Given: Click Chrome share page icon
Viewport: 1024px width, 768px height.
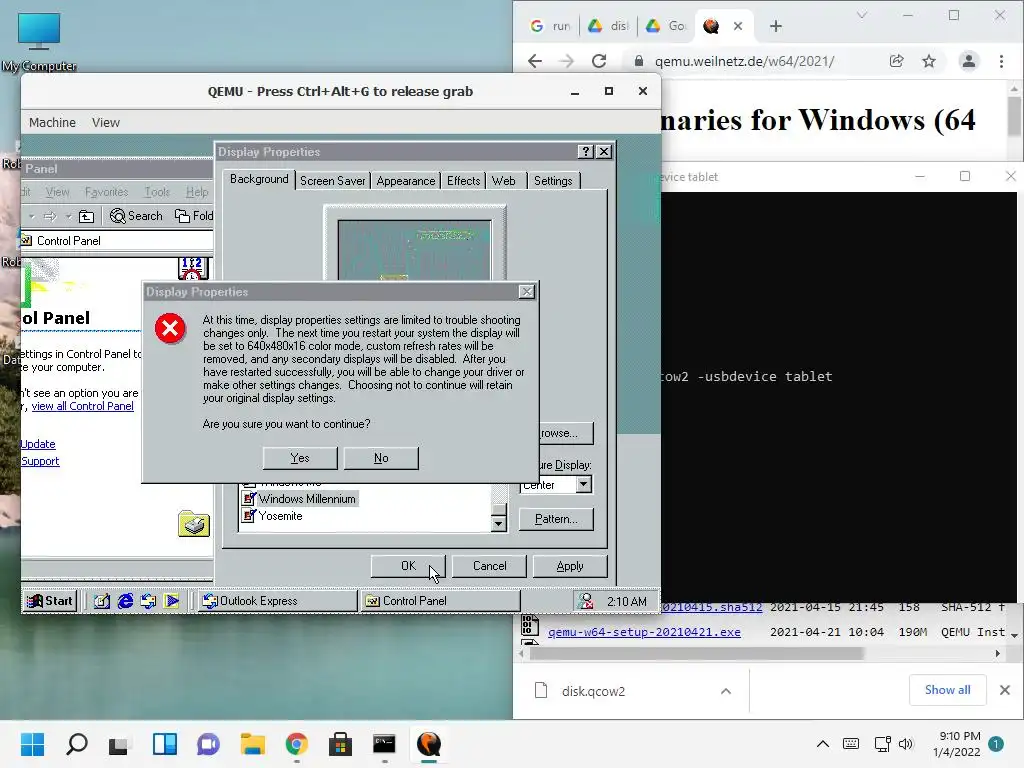Looking at the screenshot, I should pos(897,61).
